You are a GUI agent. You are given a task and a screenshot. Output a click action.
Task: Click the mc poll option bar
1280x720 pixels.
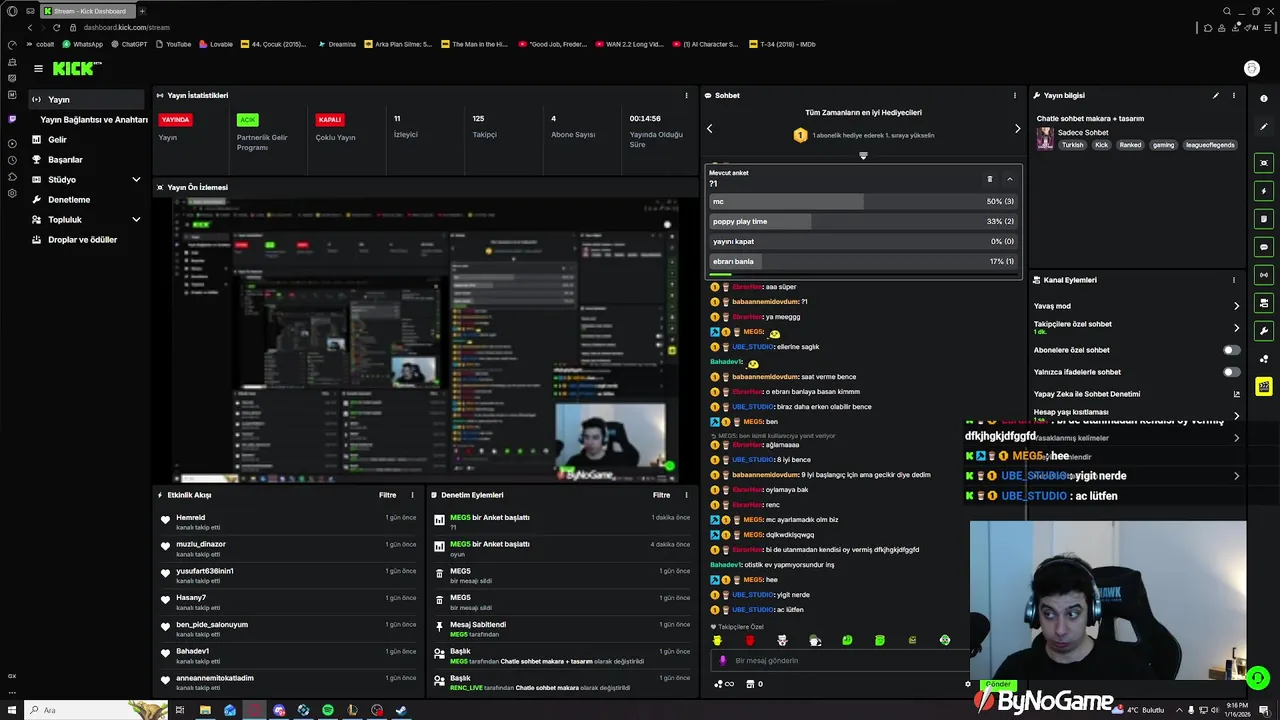pyautogui.click(x=863, y=201)
